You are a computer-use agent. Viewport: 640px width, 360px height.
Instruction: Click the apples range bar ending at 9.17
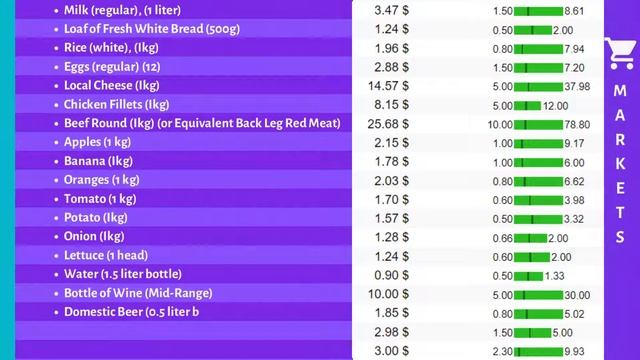(538, 144)
